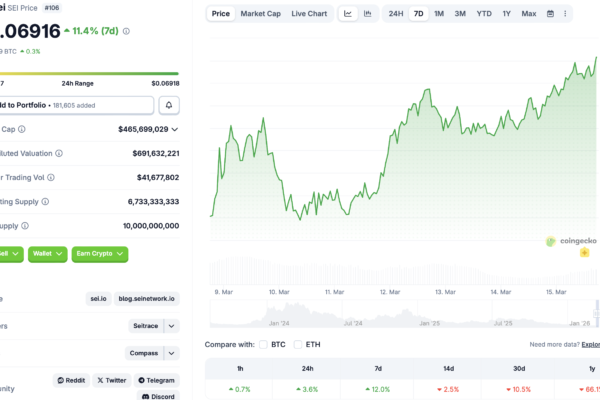The image size is (600, 400).
Task: Click the Diluted Valuation info icon
Action: (x=59, y=153)
